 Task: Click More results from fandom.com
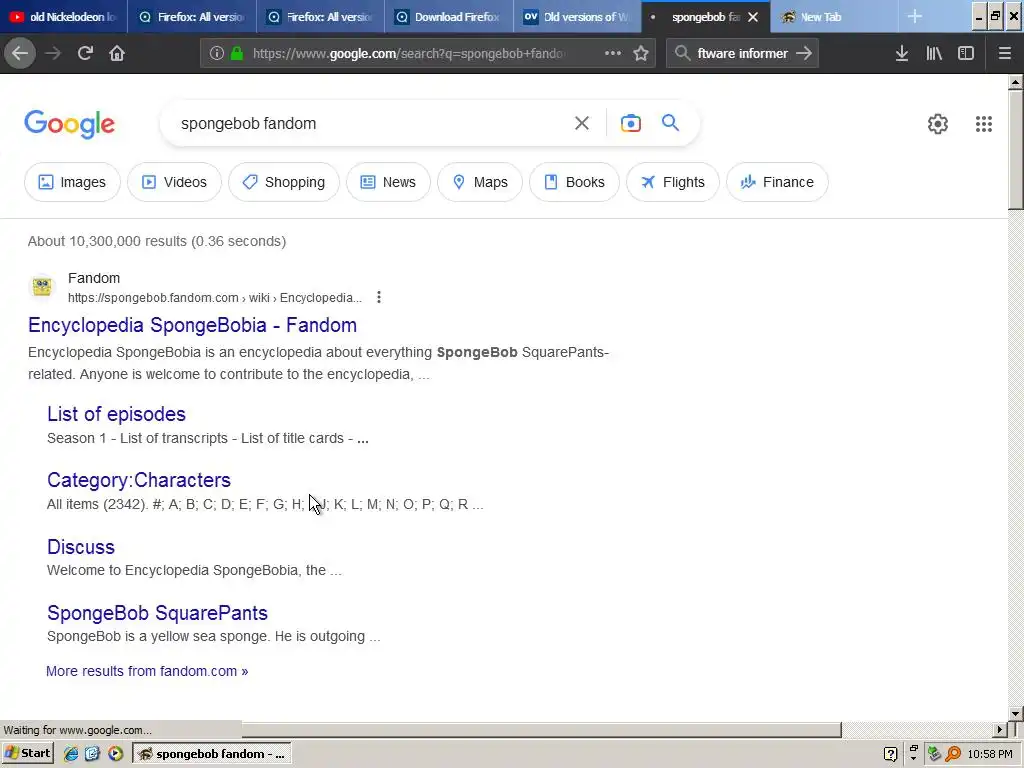pyautogui.click(x=147, y=671)
